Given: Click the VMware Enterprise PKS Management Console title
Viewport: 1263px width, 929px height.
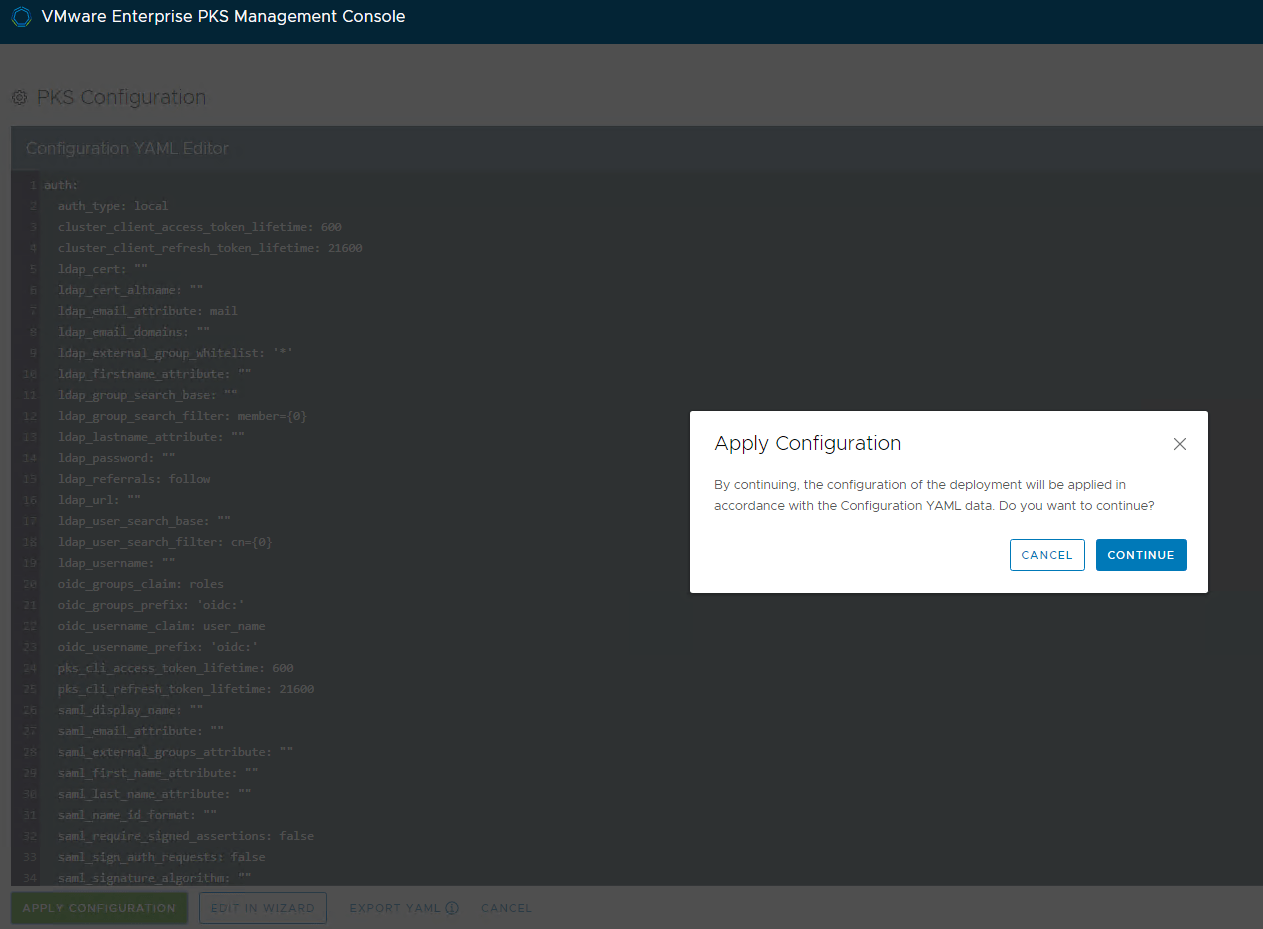Looking at the screenshot, I should [x=223, y=17].
